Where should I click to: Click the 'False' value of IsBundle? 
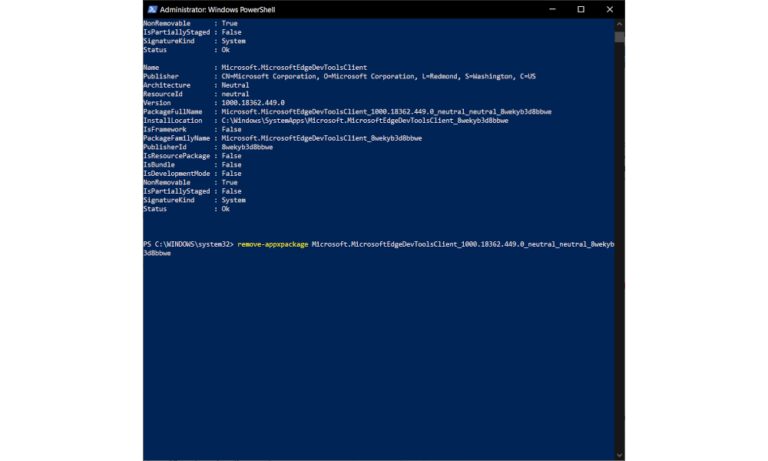[x=231, y=165]
